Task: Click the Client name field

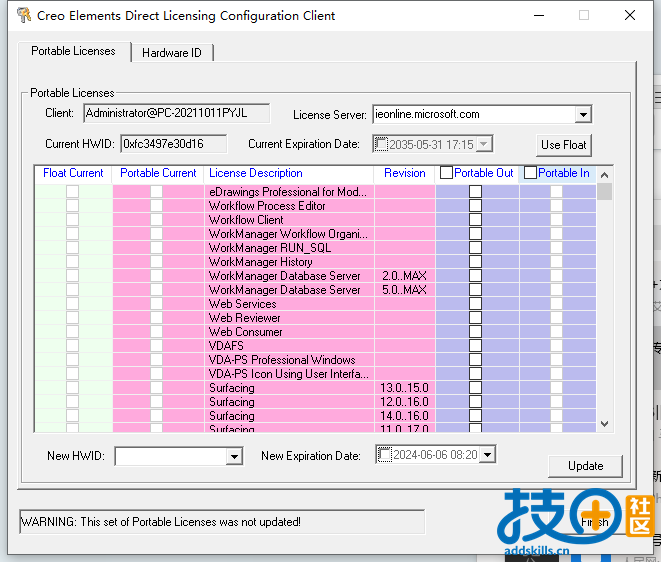Action: coord(176,113)
